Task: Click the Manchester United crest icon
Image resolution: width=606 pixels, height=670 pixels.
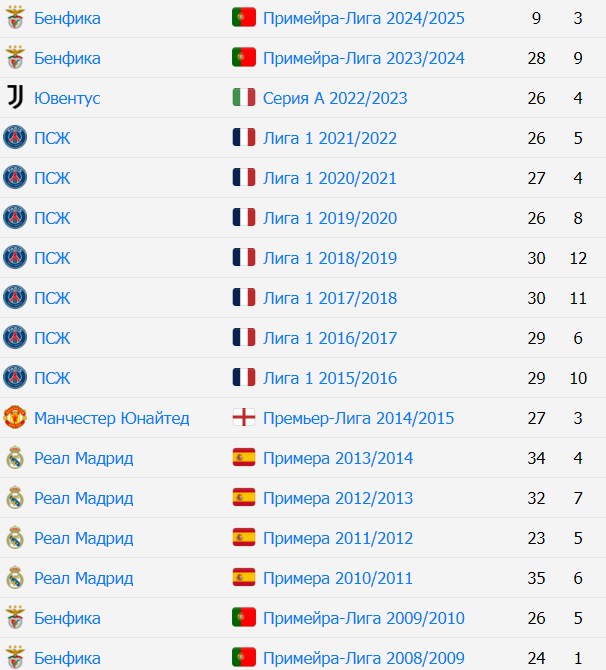Action: 15,417
